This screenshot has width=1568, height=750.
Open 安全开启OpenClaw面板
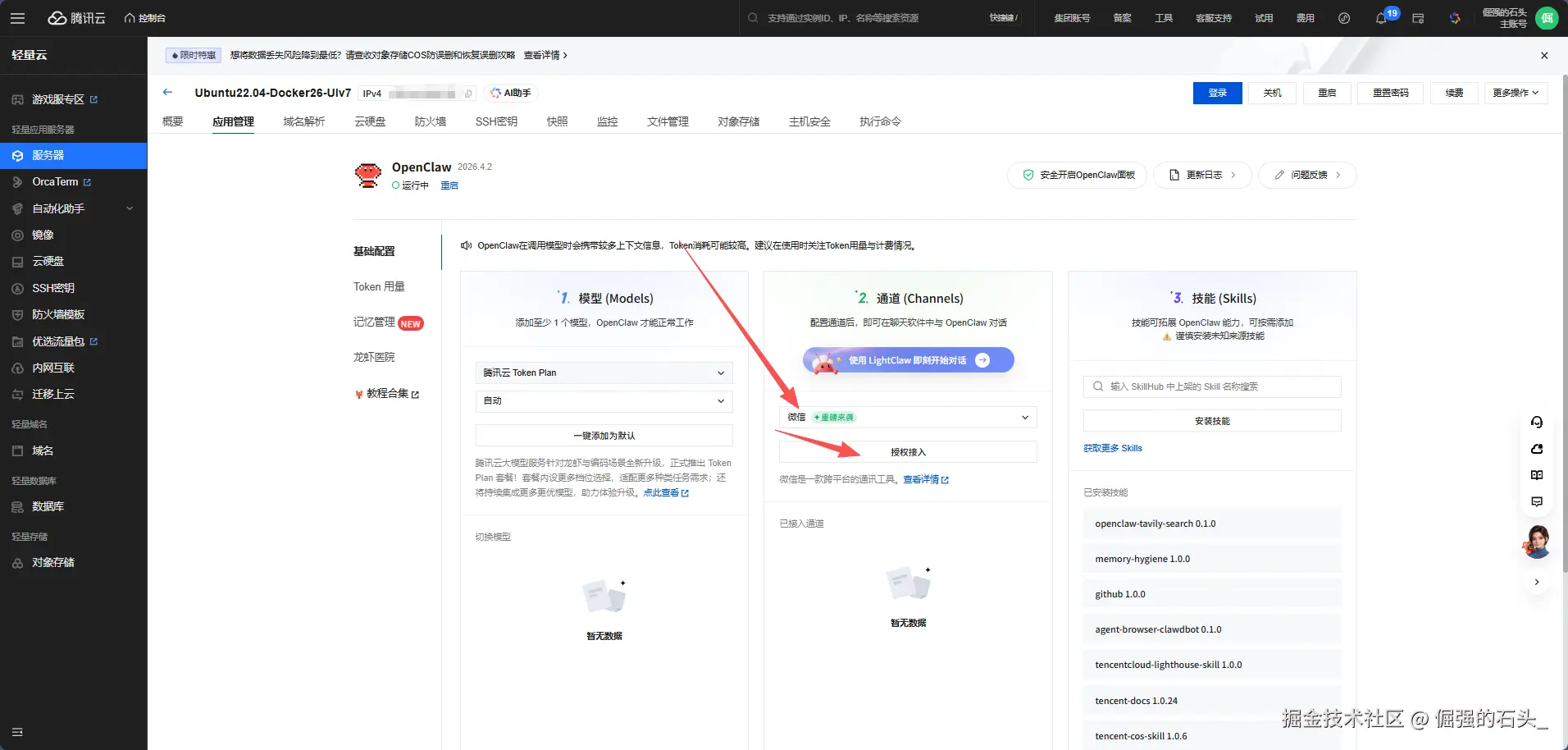[1078, 175]
